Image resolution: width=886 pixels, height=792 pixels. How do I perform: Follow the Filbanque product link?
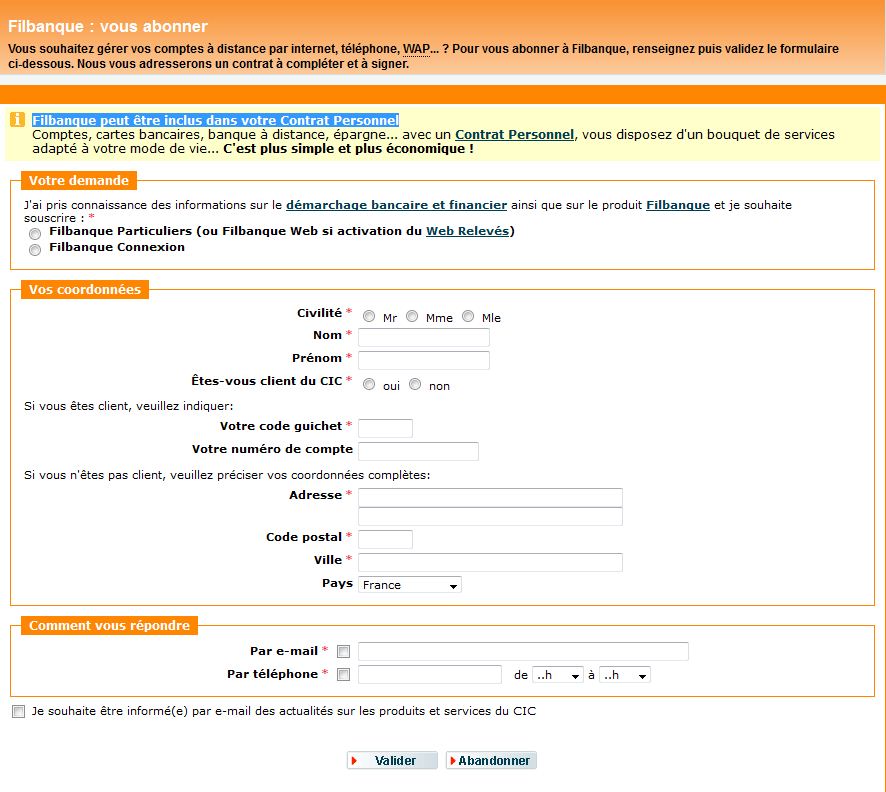pyautogui.click(x=677, y=205)
